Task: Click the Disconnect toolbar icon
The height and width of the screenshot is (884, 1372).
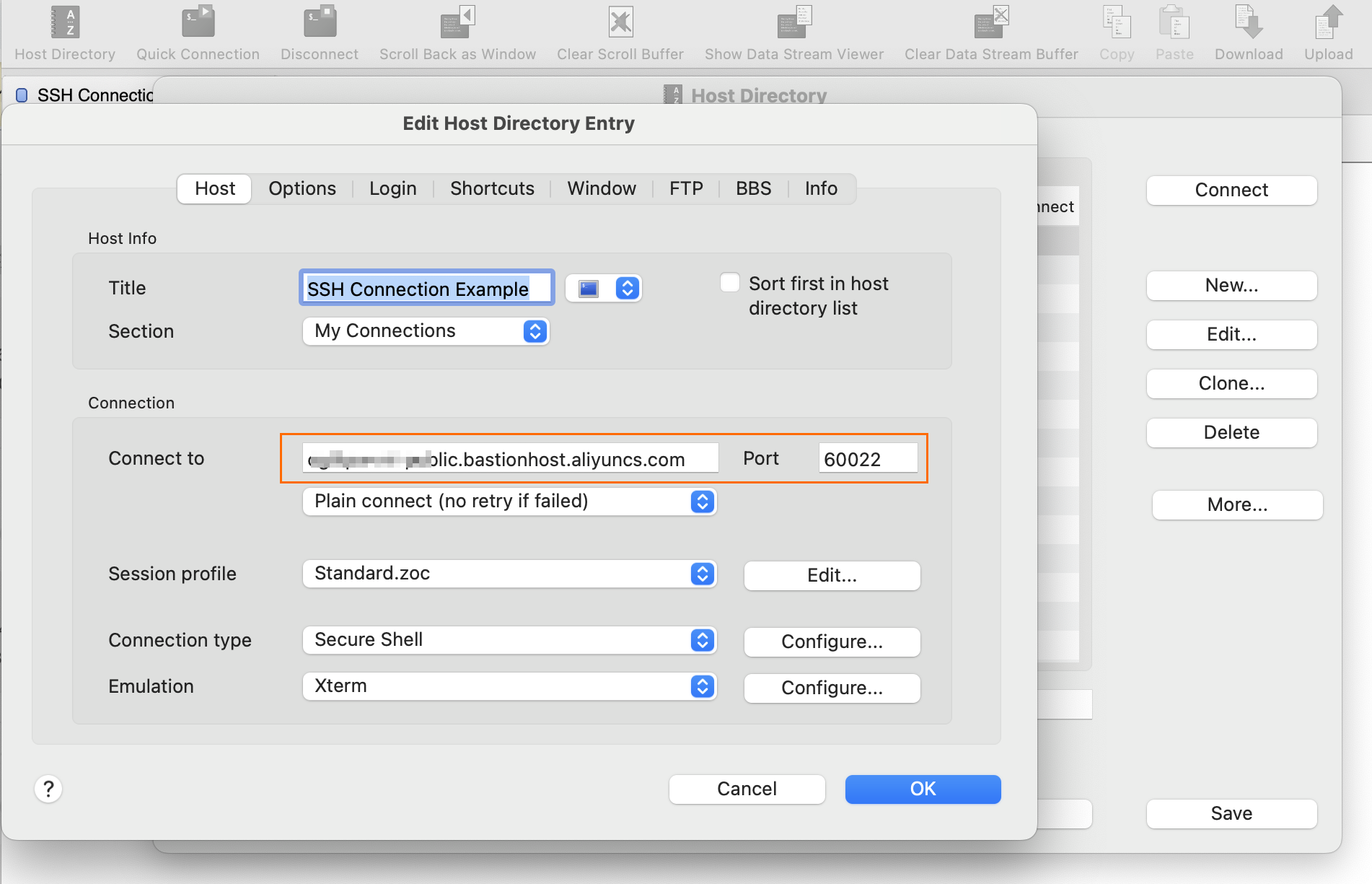Action: pyautogui.click(x=320, y=22)
